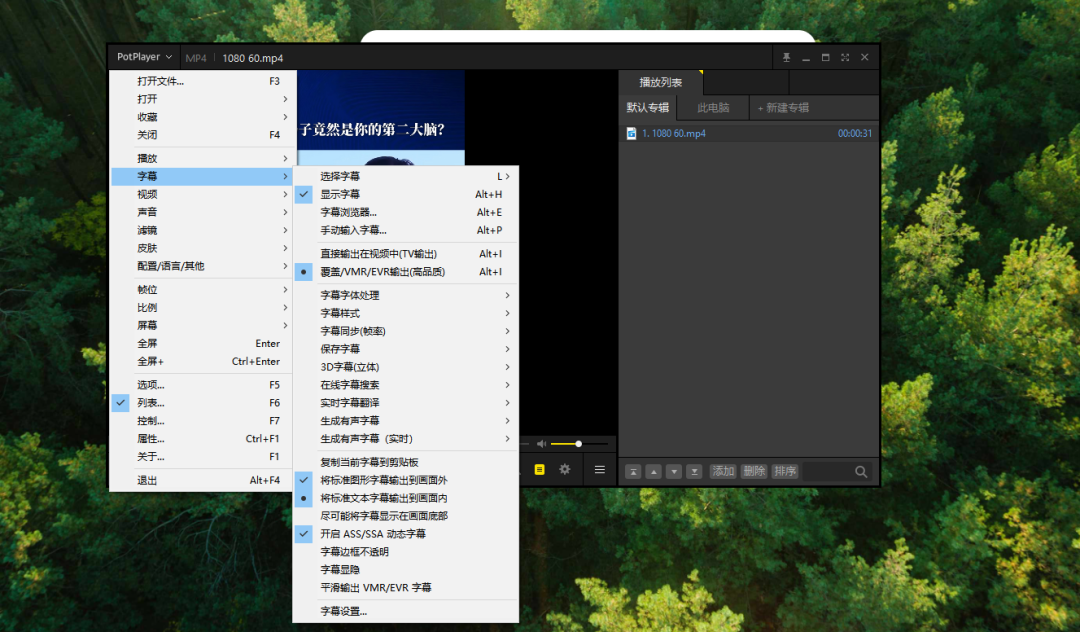Click the hamburger menu icon near control bar
Image resolution: width=1080 pixels, height=632 pixels.
pos(600,470)
